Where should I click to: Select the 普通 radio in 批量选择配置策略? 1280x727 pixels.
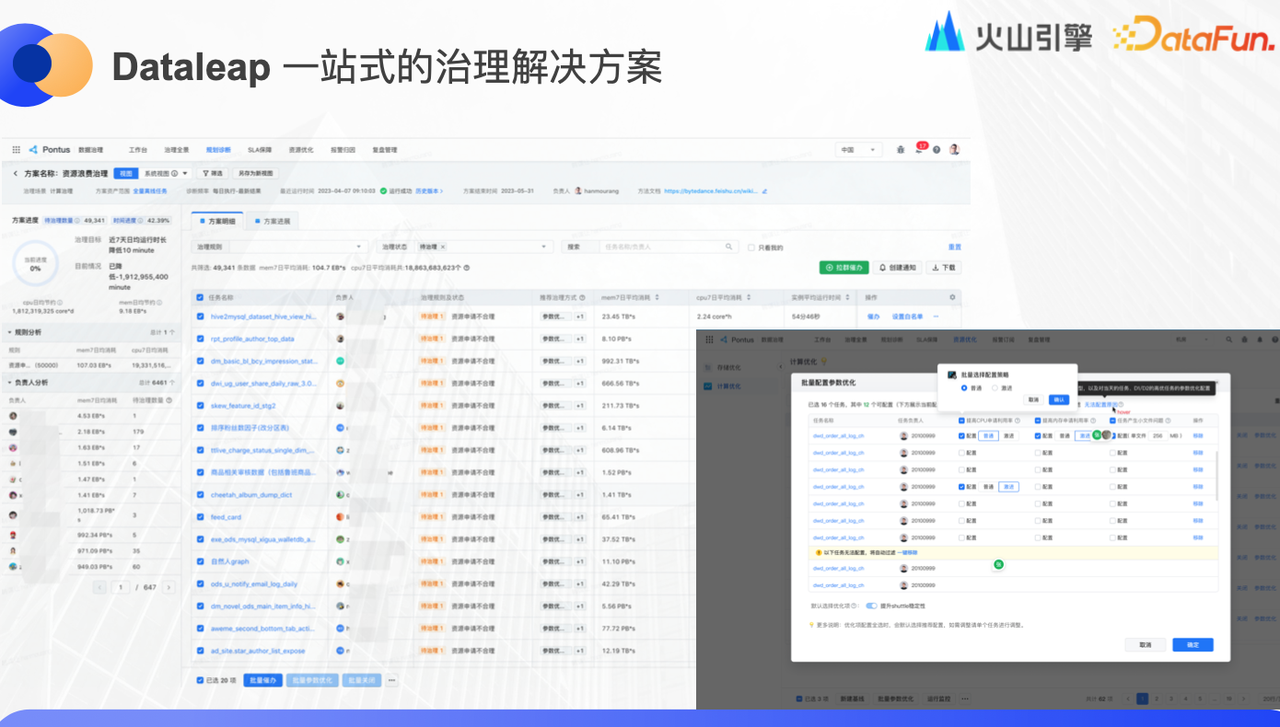point(964,387)
